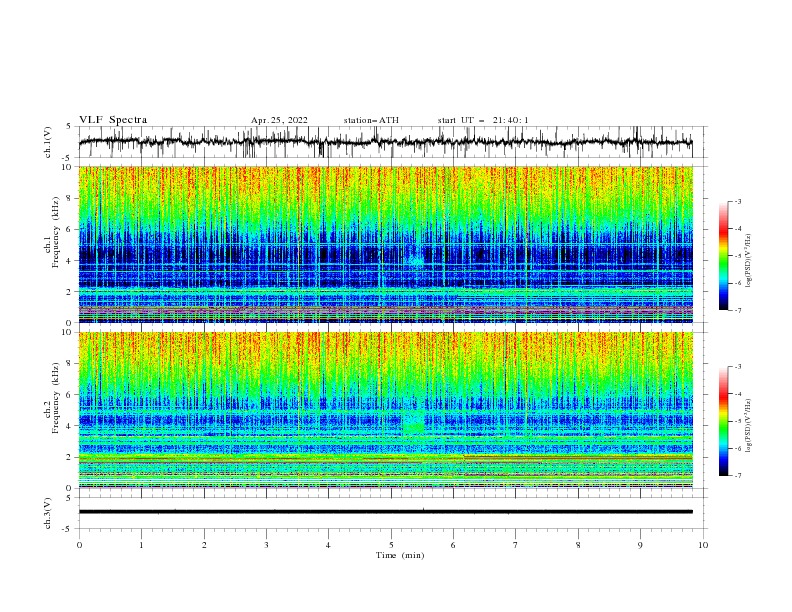The width and height of the screenshot is (792, 612).
Task: Click the '6' kHz tick on ch.1 spectrogram
Action: pos(71,229)
